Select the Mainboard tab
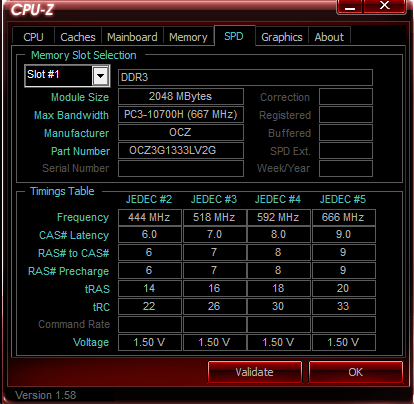The width and height of the screenshot is (414, 404). point(132,37)
